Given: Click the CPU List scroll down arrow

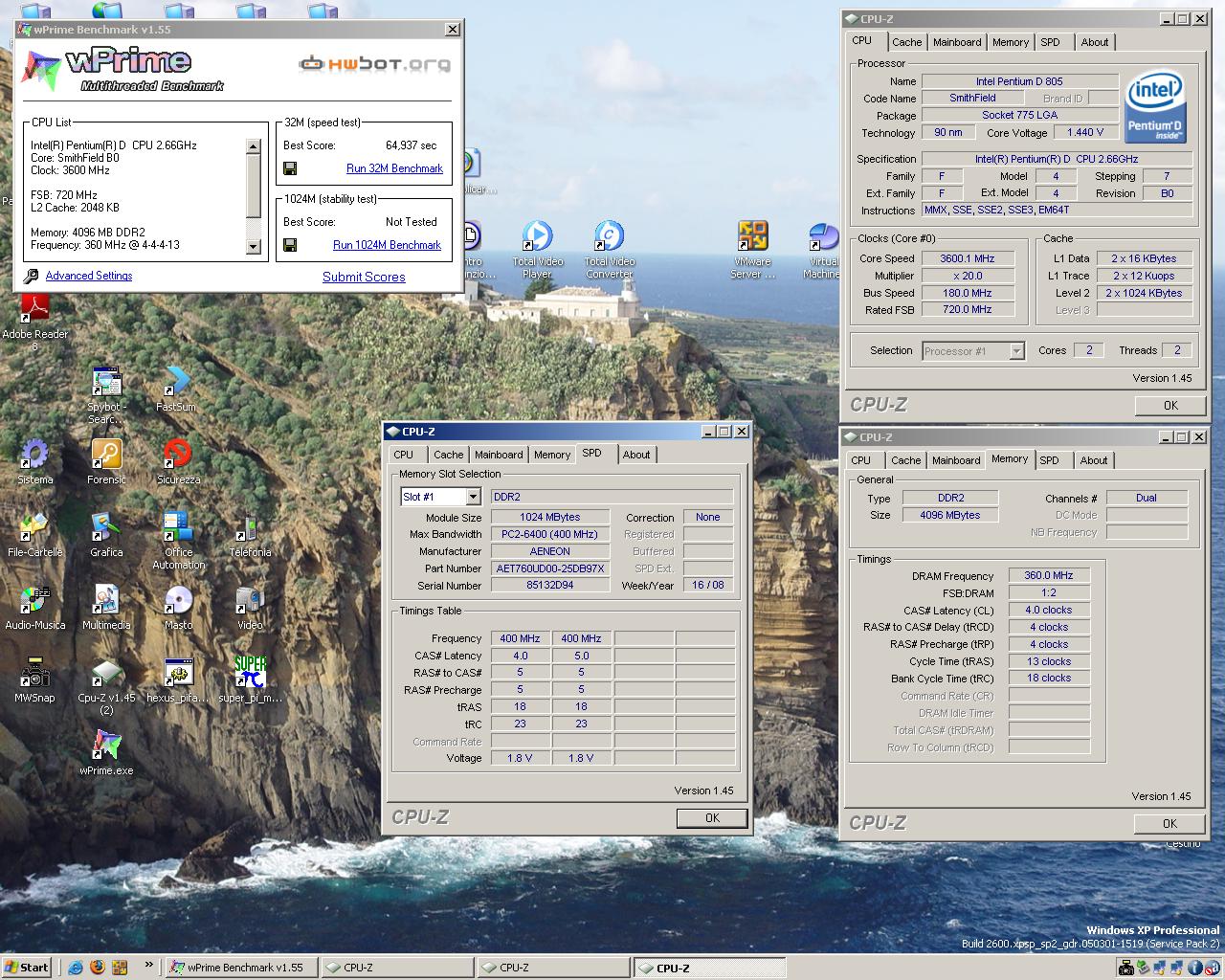Looking at the screenshot, I should pyautogui.click(x=254, y=247).
